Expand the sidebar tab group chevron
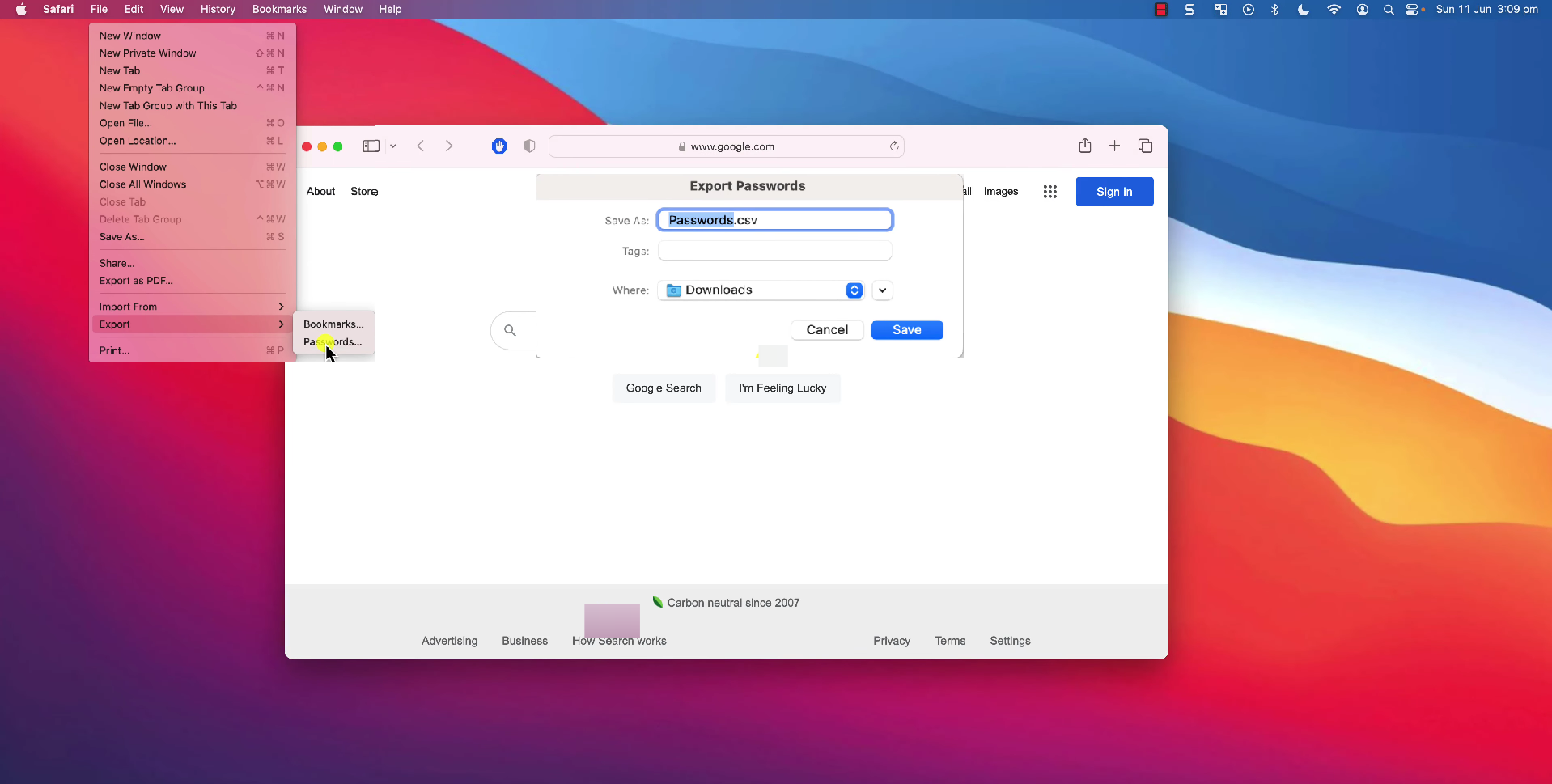This screenshot has width=1552, height=784. point(393,146)
